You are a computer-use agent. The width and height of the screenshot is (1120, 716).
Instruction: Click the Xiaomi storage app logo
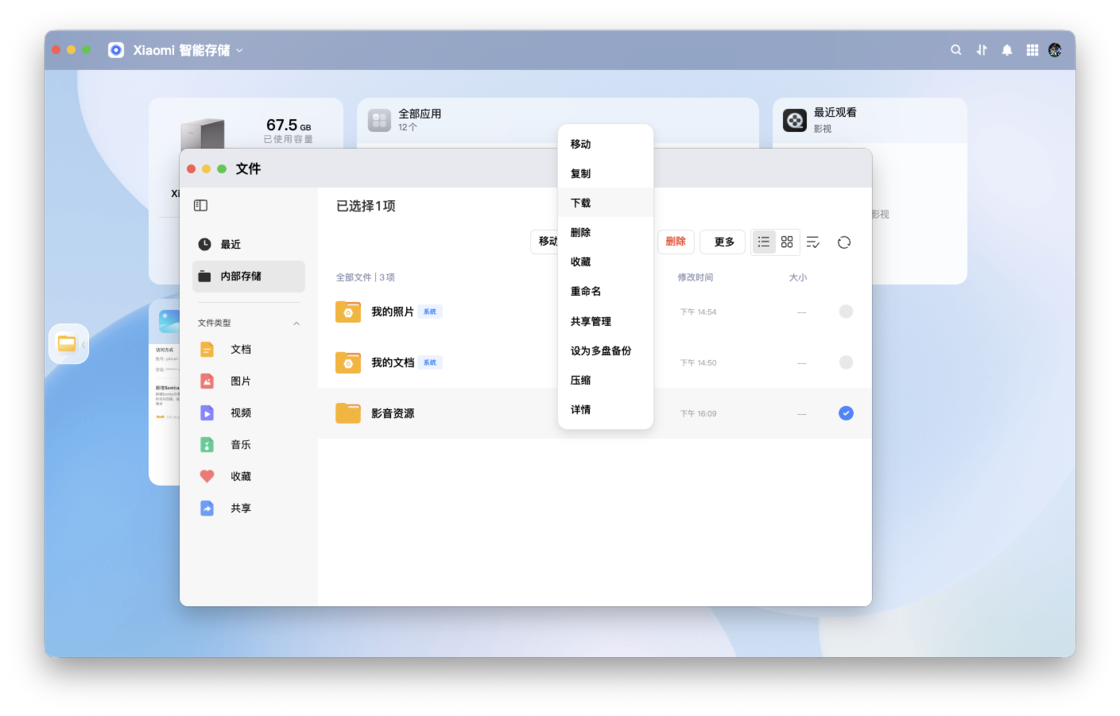pos(116,50)
